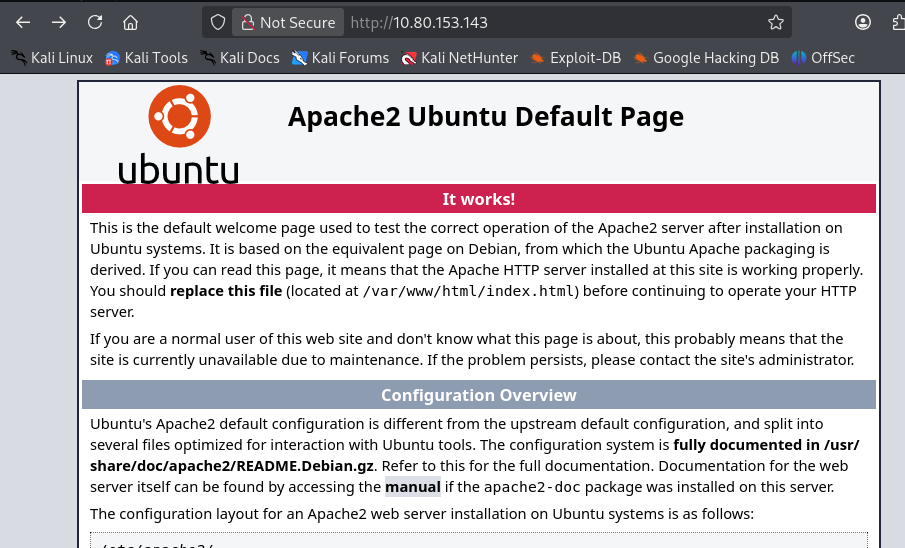The width and height of the screenshot is (905, 548).
Task: Open Google Hacking DB bookmark
Action: coord(706,58)
